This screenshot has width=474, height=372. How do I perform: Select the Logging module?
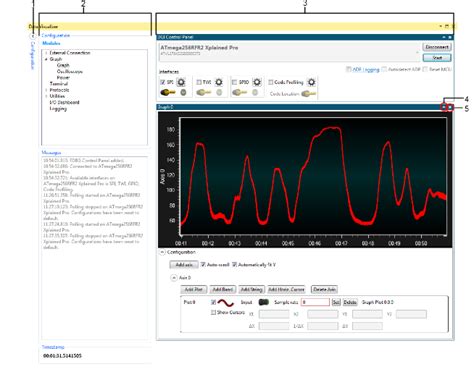tap(58, 109)
